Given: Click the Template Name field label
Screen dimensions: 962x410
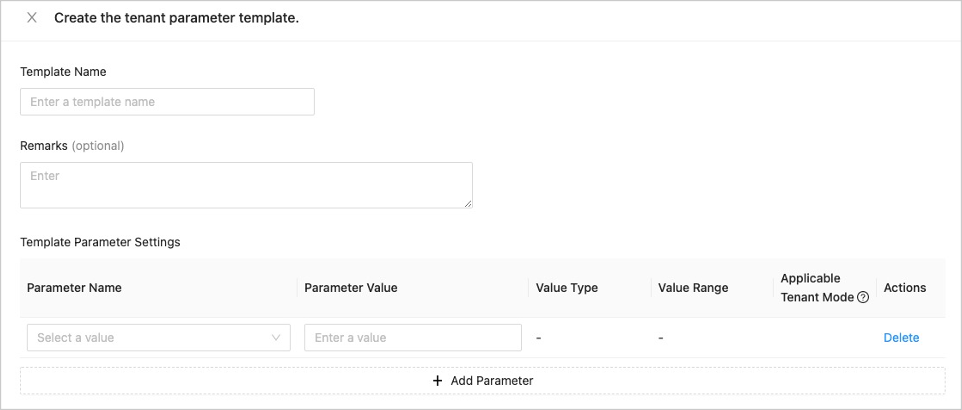Looking at the screenshot, I should click(x=63, y=72).
